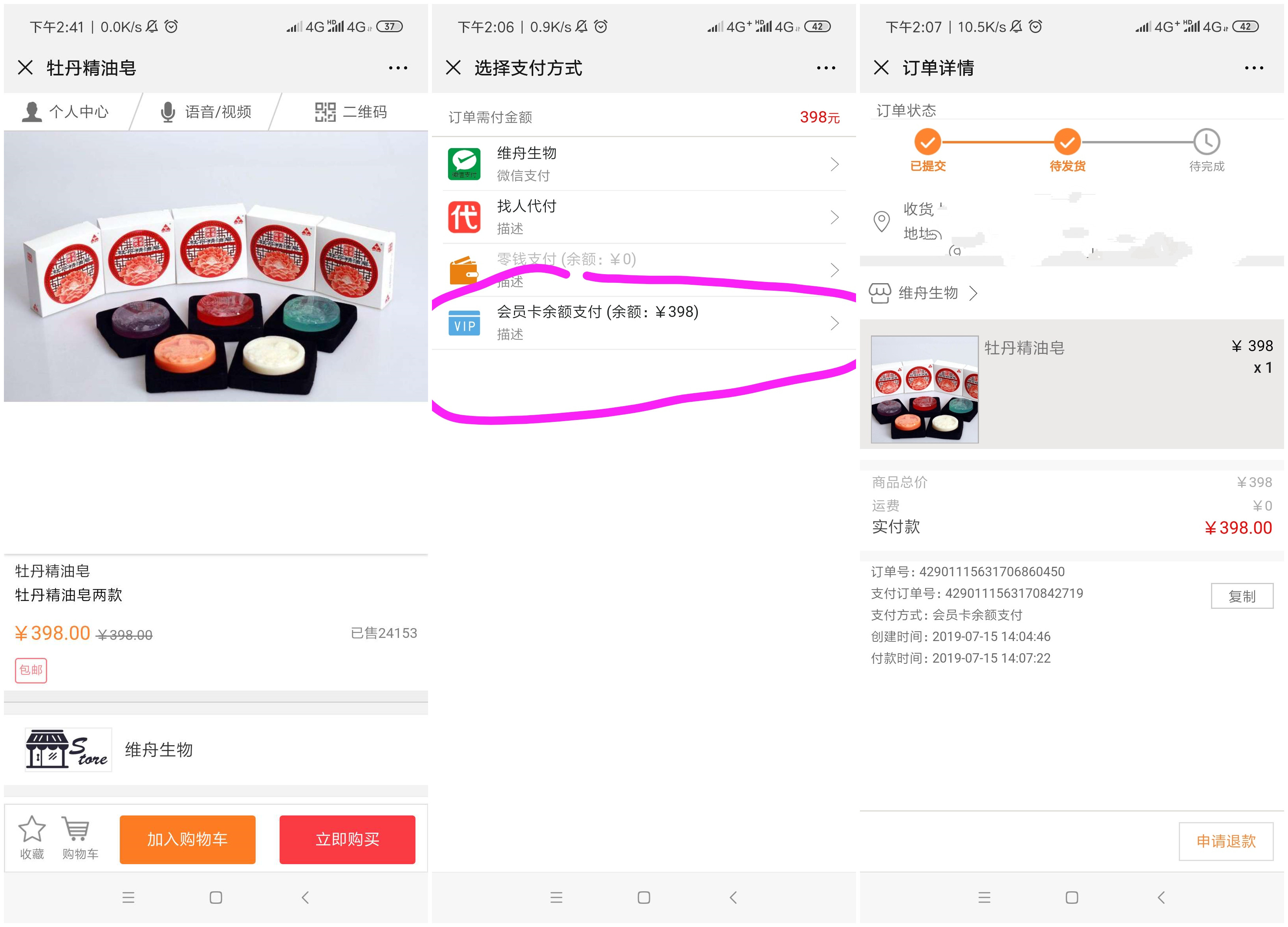Click product thumbnail image in order detail
This screenshot has width=1288, height=927.
coord(920,390)
